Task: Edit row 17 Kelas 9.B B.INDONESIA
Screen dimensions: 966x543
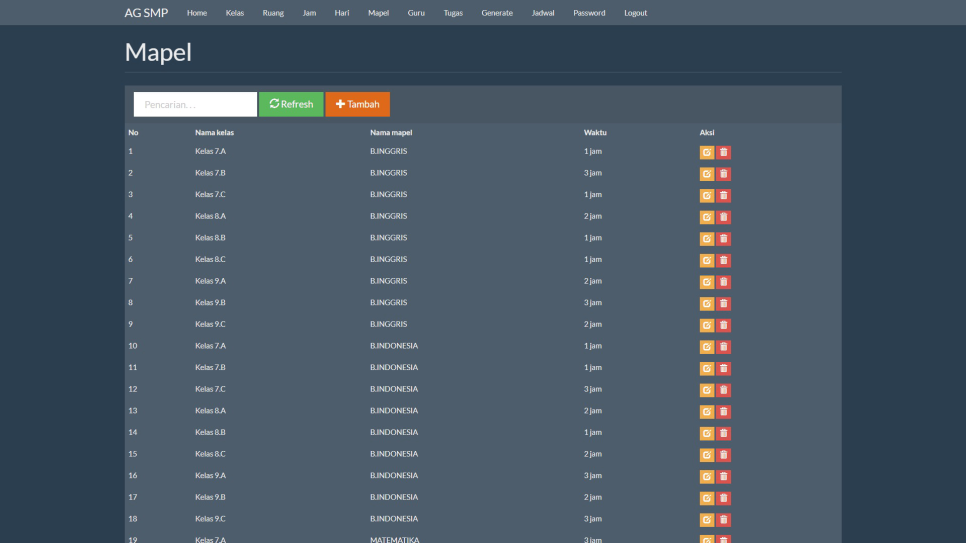Action: coord(707,498)
